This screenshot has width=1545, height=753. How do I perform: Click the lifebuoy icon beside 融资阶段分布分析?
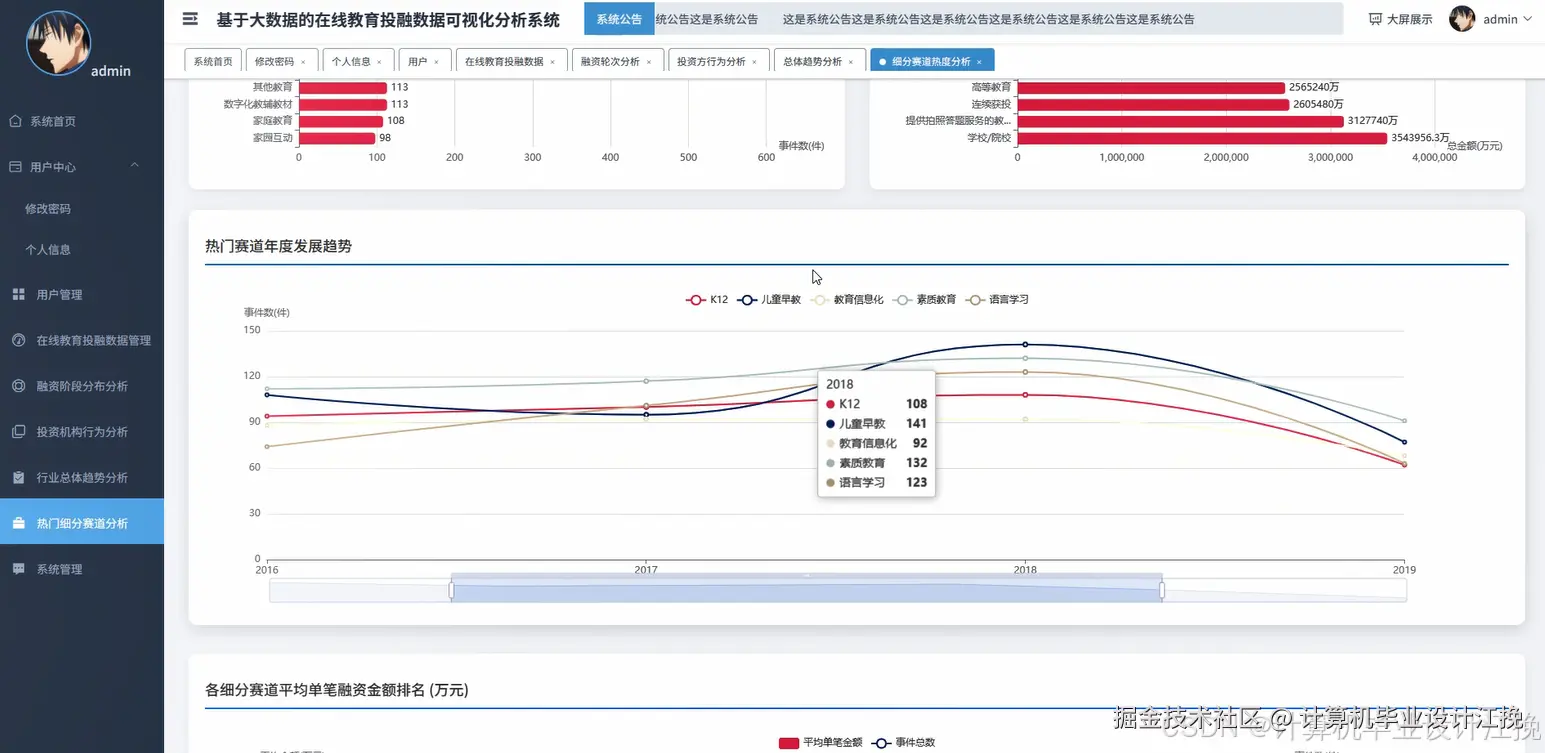tap(18, 386)
